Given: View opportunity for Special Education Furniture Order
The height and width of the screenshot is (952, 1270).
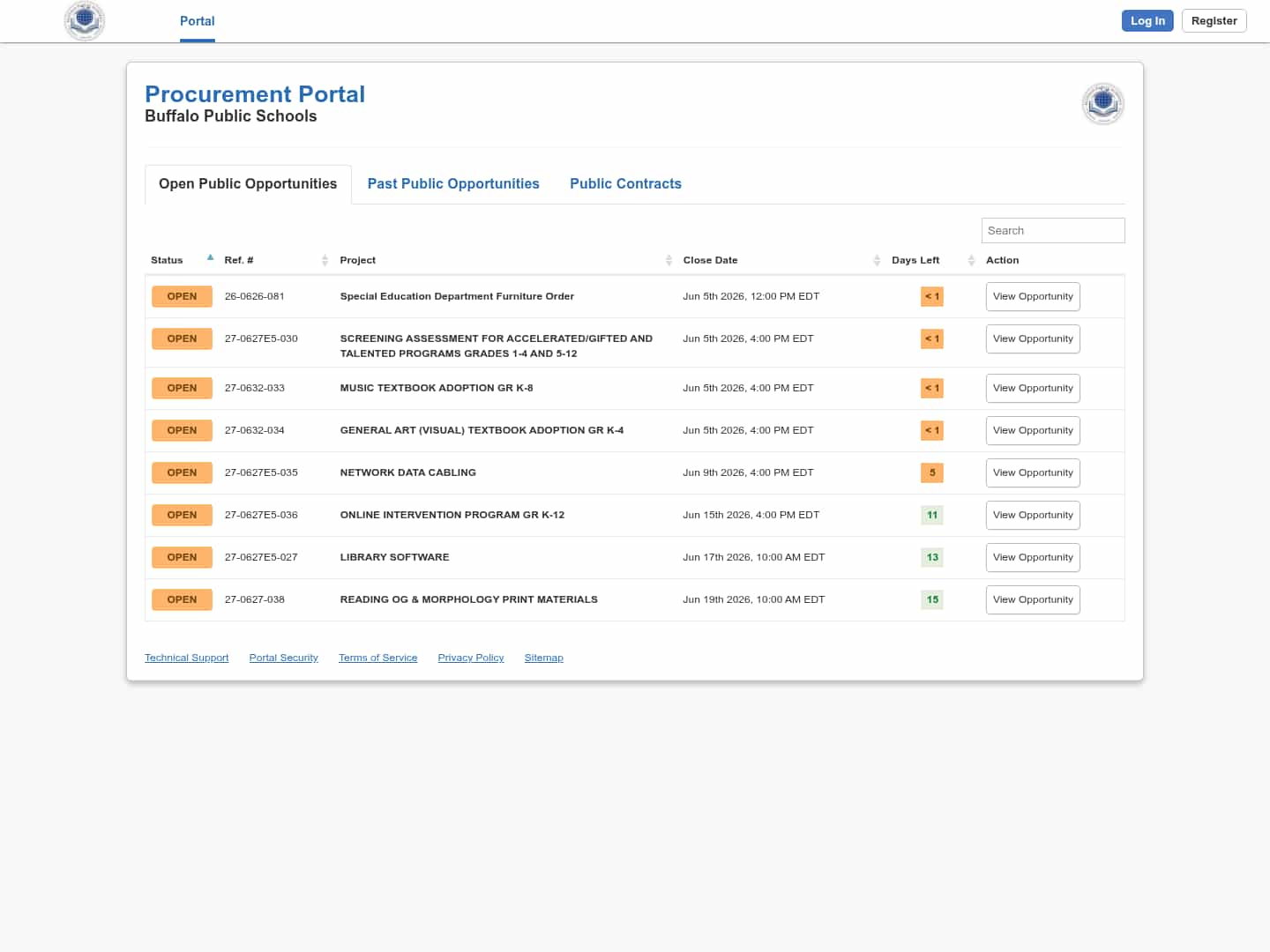Looking at the screenshot, I should pos(1033,296).
